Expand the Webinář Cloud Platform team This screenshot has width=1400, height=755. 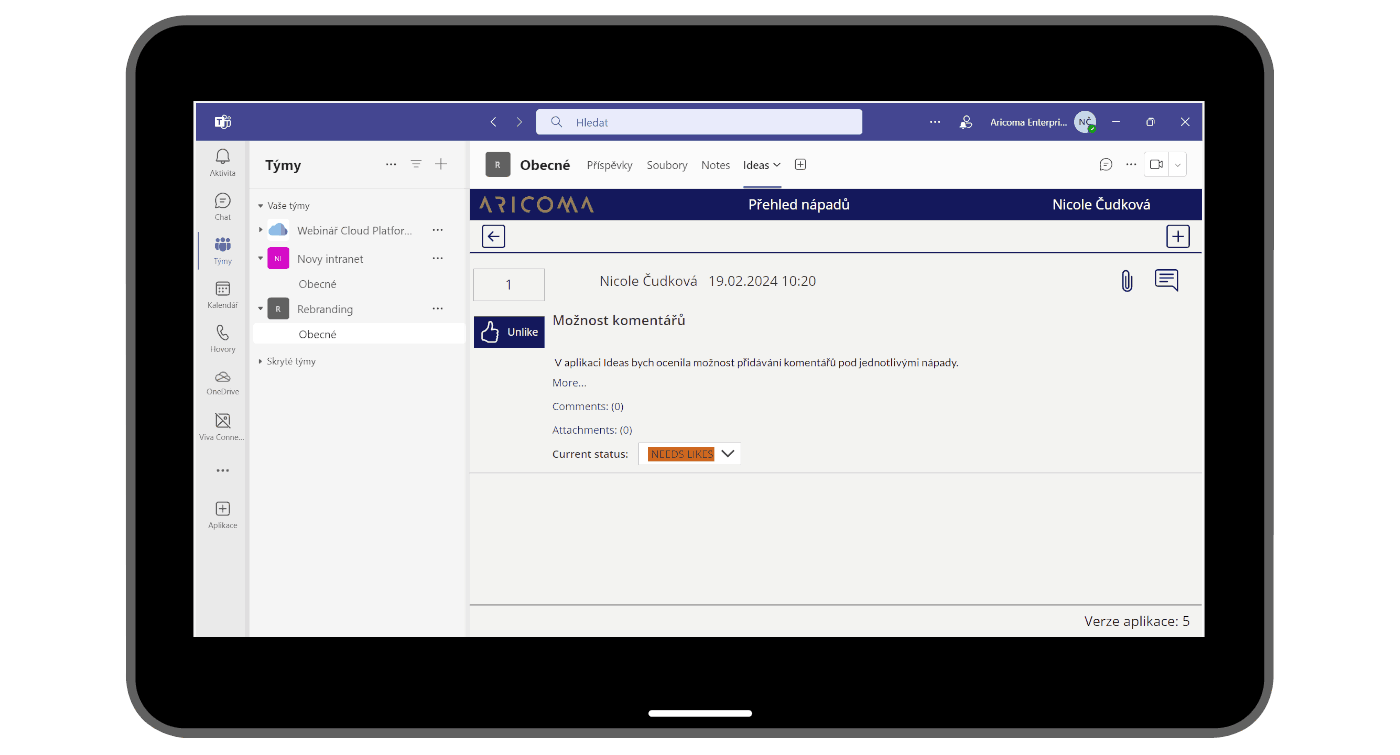tap(261, 230)
